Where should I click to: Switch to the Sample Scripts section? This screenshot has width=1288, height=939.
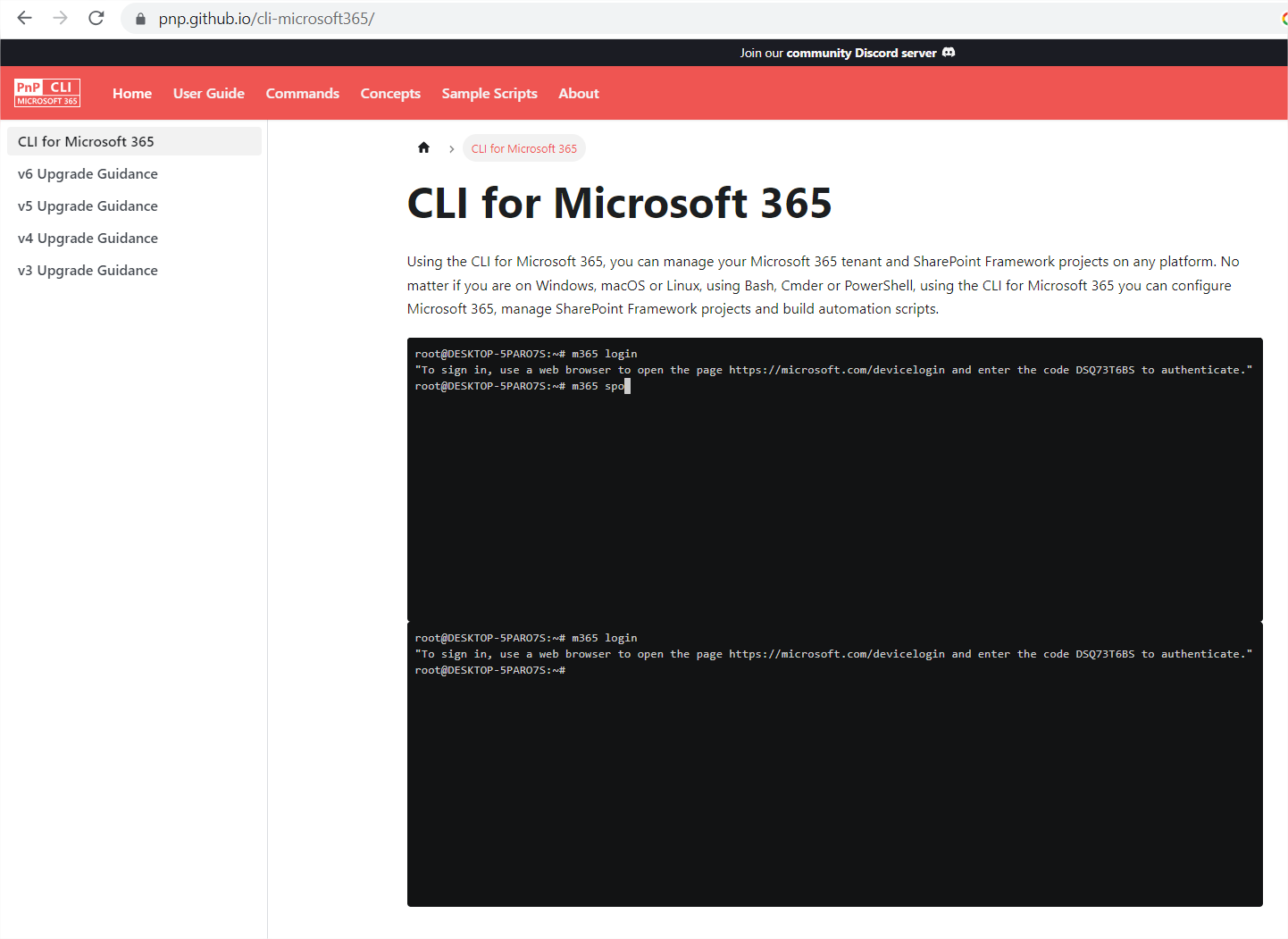tap(489, 93)
